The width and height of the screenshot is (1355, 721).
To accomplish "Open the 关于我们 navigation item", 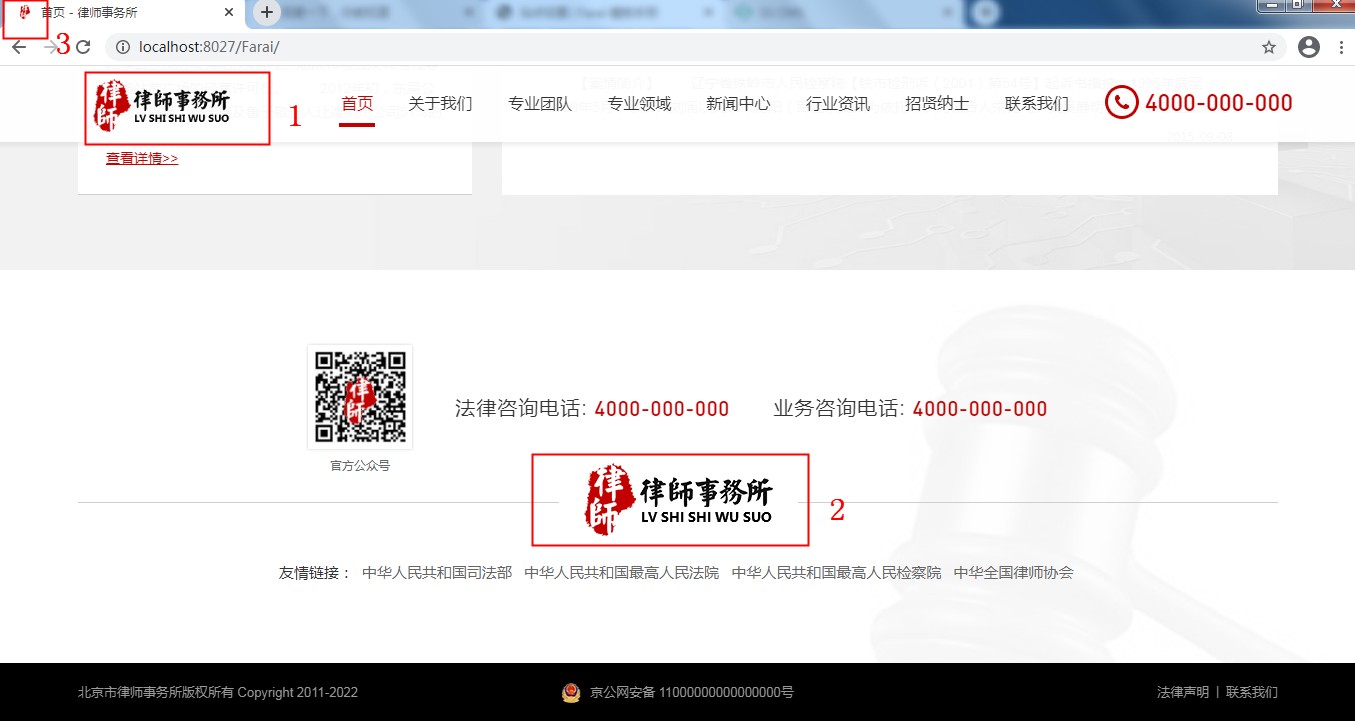I will 440,104.
